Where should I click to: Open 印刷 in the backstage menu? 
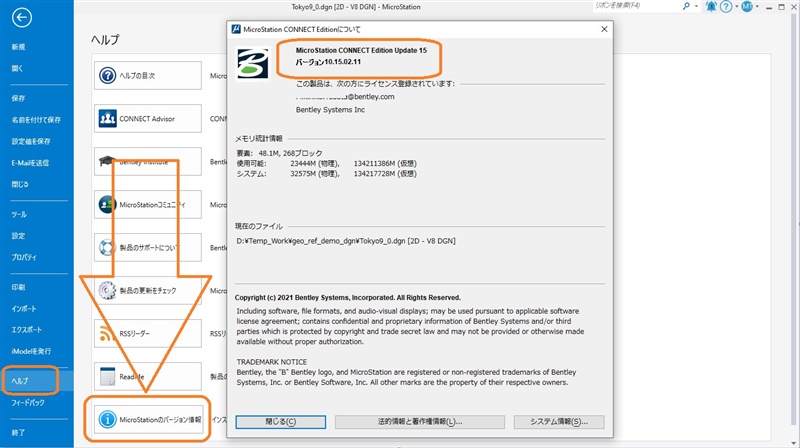18,287
